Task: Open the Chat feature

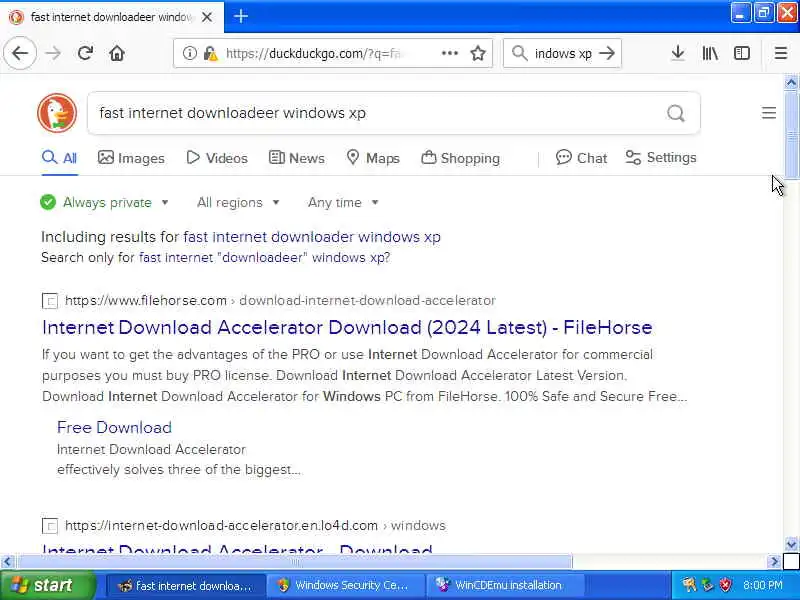Action: (581, 158)
